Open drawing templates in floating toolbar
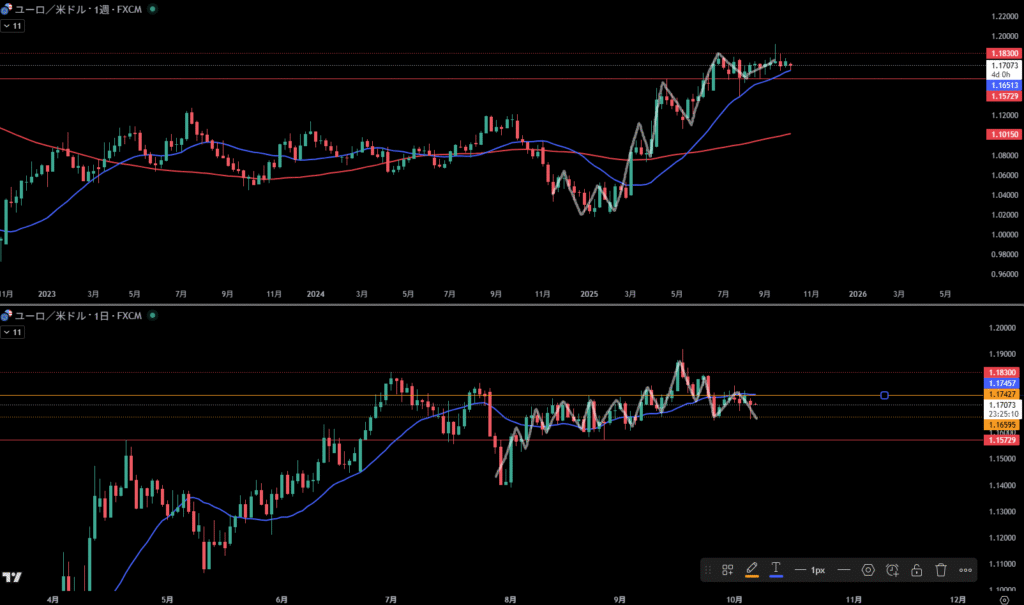1024x605 pixels. point(728,570)
